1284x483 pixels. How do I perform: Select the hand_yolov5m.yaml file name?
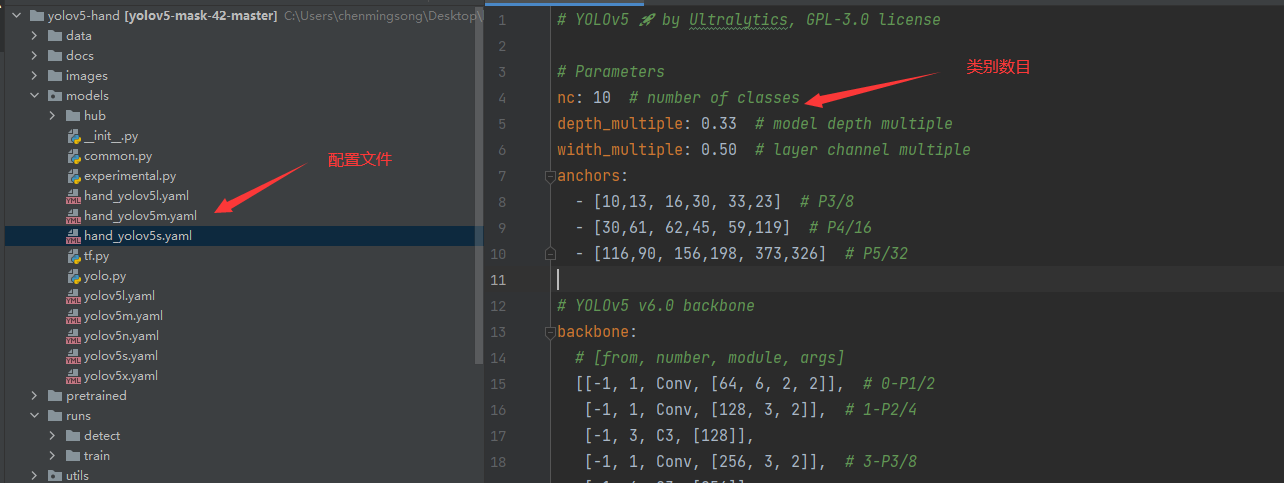(x=140, y=216)
